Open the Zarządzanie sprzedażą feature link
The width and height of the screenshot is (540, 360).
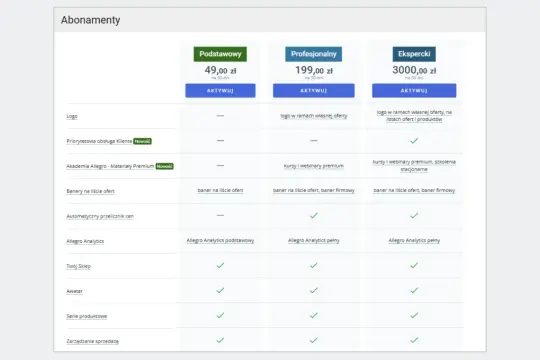92,341
